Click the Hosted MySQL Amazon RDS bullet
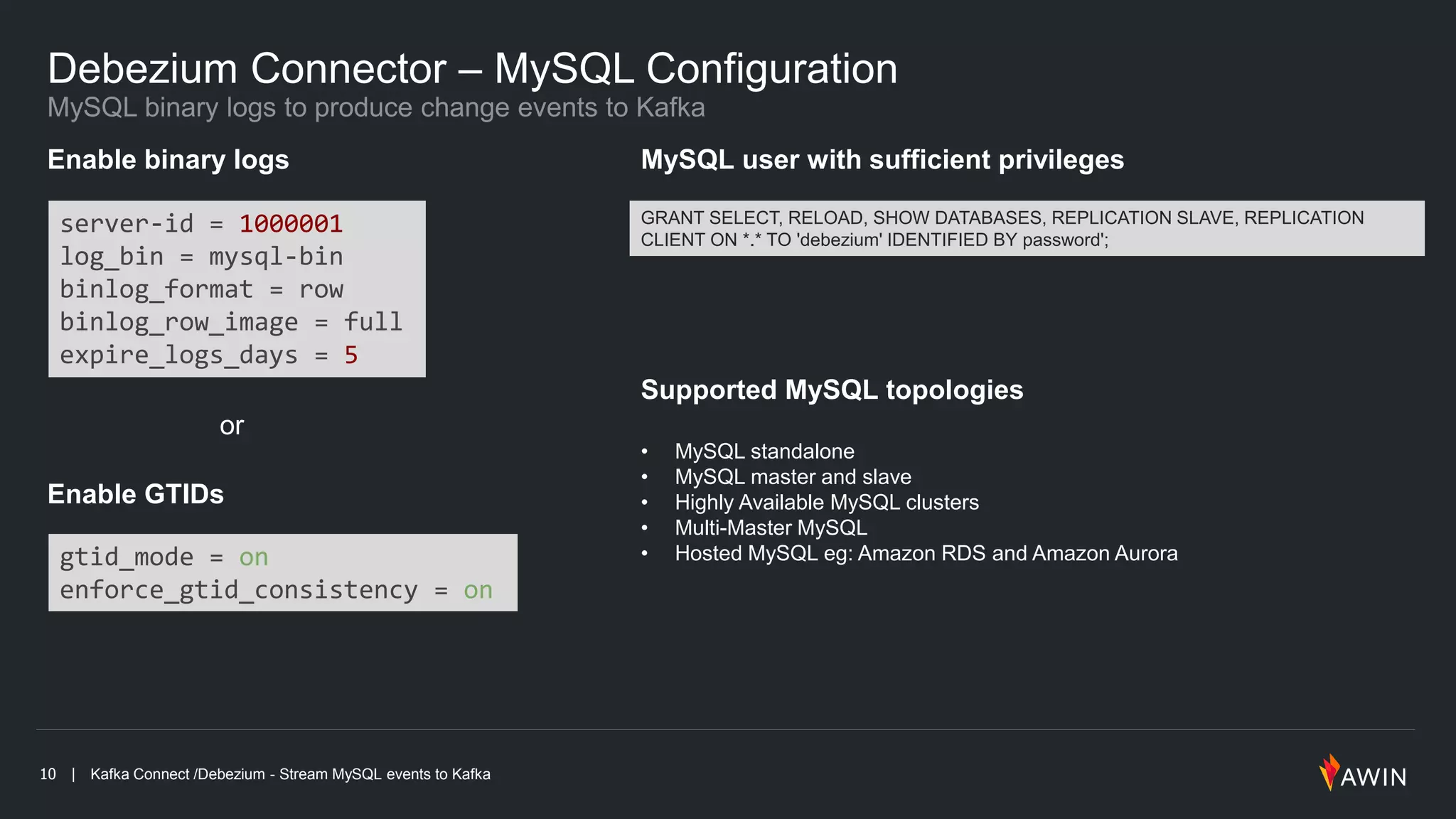 point(926,554)
